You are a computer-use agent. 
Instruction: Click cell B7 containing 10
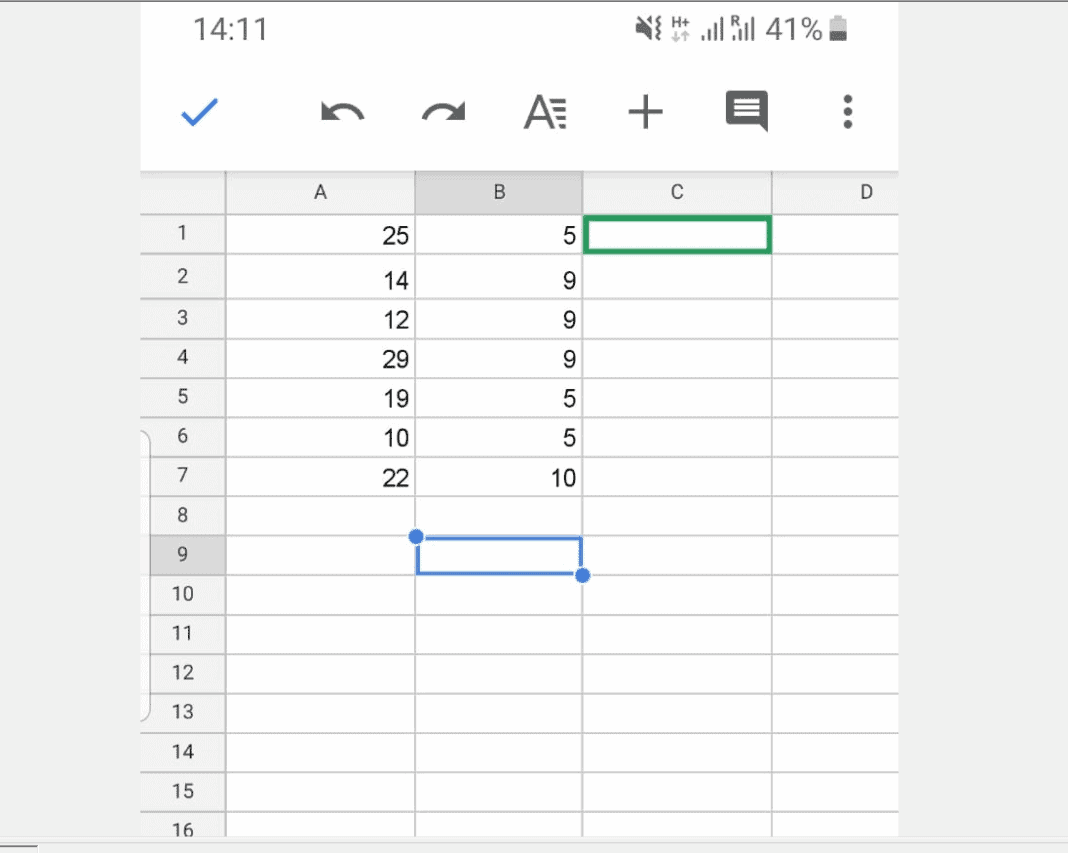point(499,478)
